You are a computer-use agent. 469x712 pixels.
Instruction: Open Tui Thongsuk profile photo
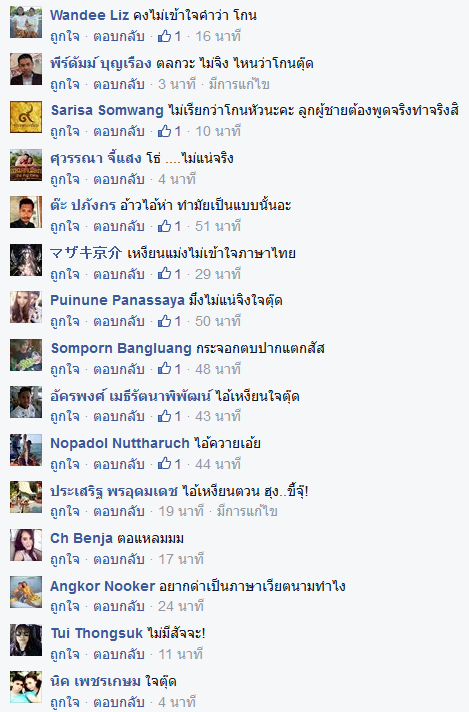(x=26, y=640)
